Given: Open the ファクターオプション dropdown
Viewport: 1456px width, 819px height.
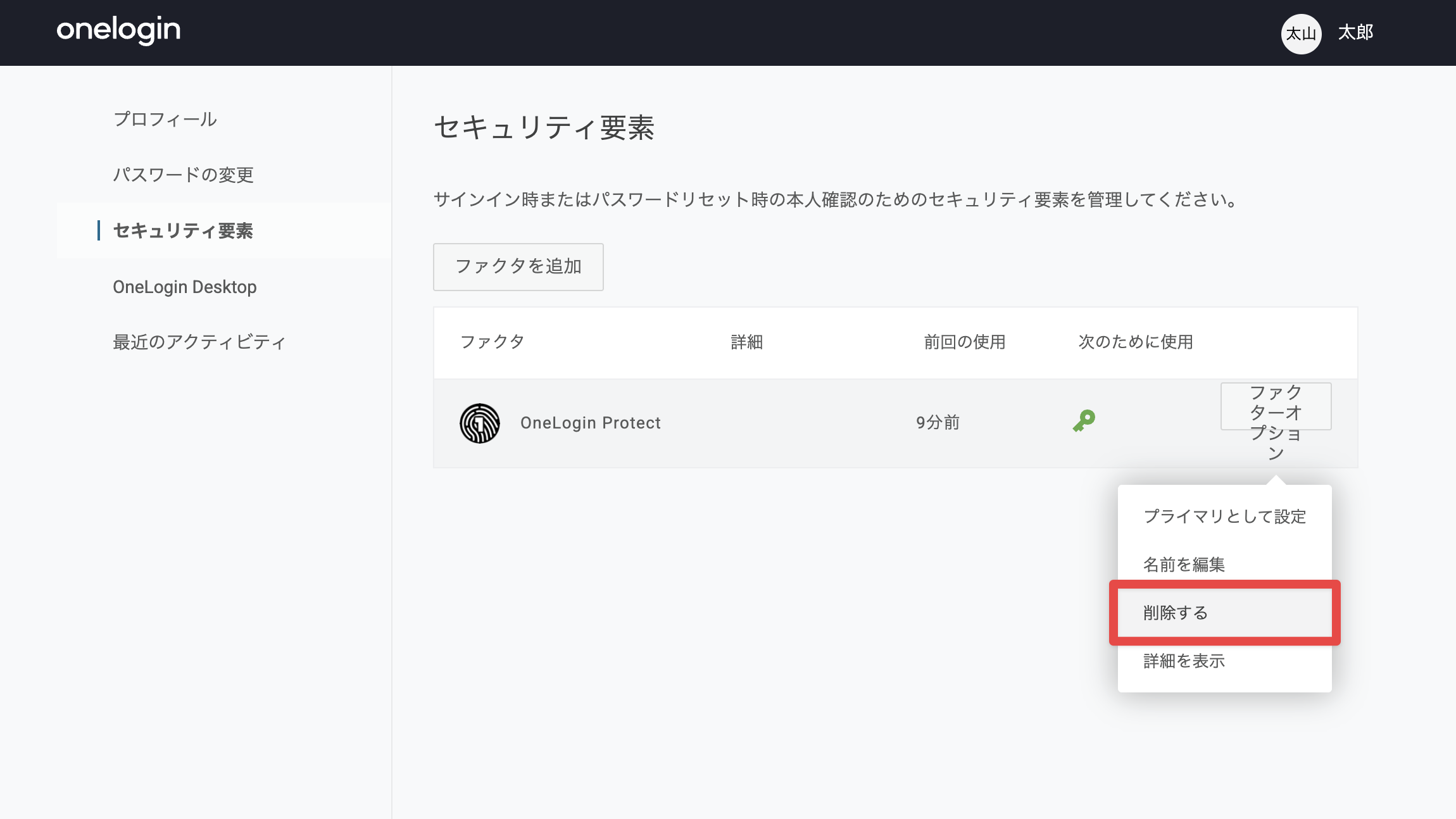Looking at the screenshot, I should 1276,406.
